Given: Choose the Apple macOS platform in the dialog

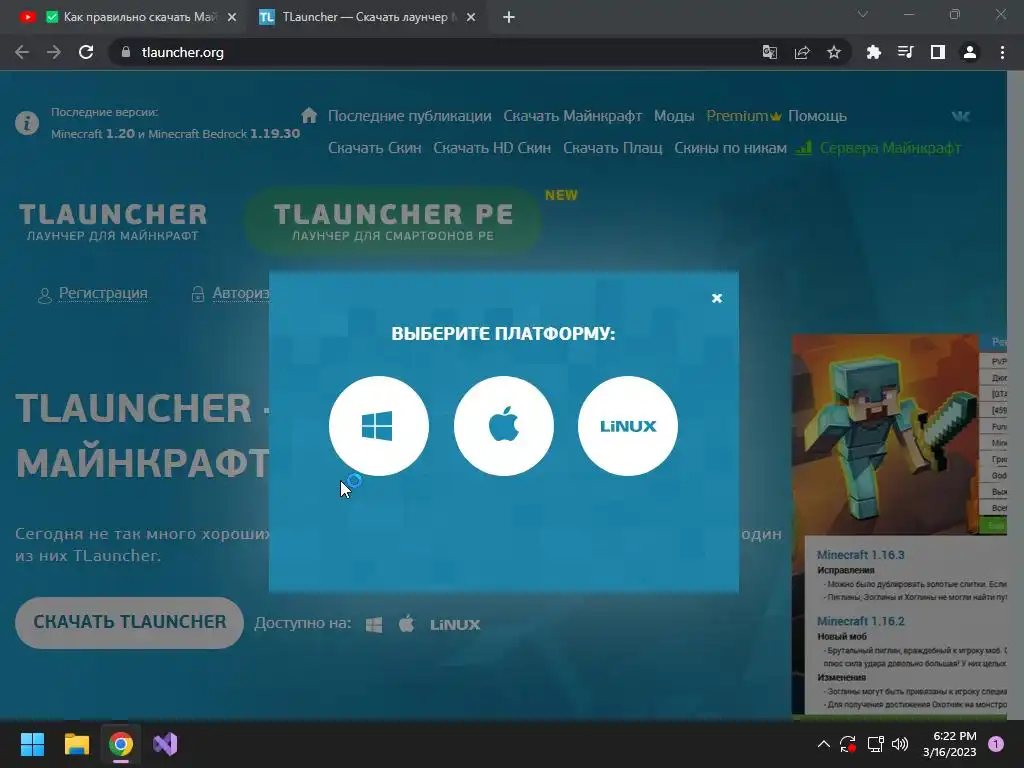Looking at the screenshot, I should (504, 426).
